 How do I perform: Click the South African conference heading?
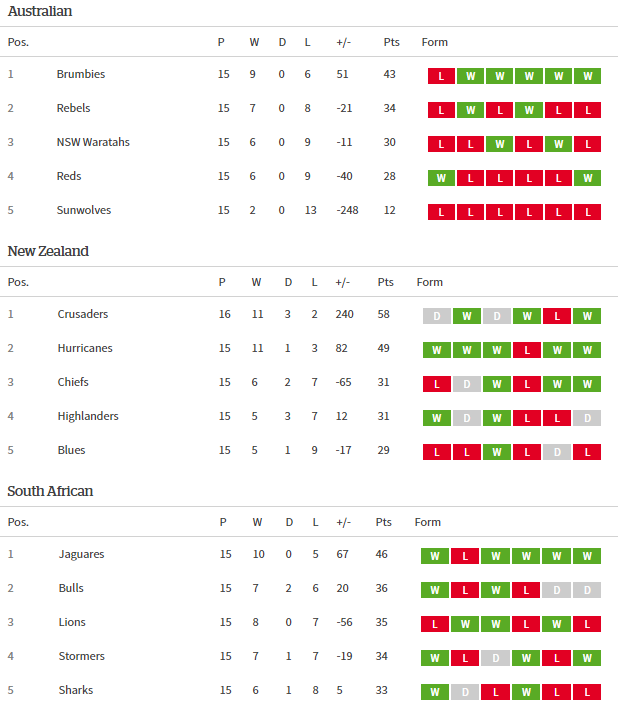pyautogui.click(x=50, y=491)
